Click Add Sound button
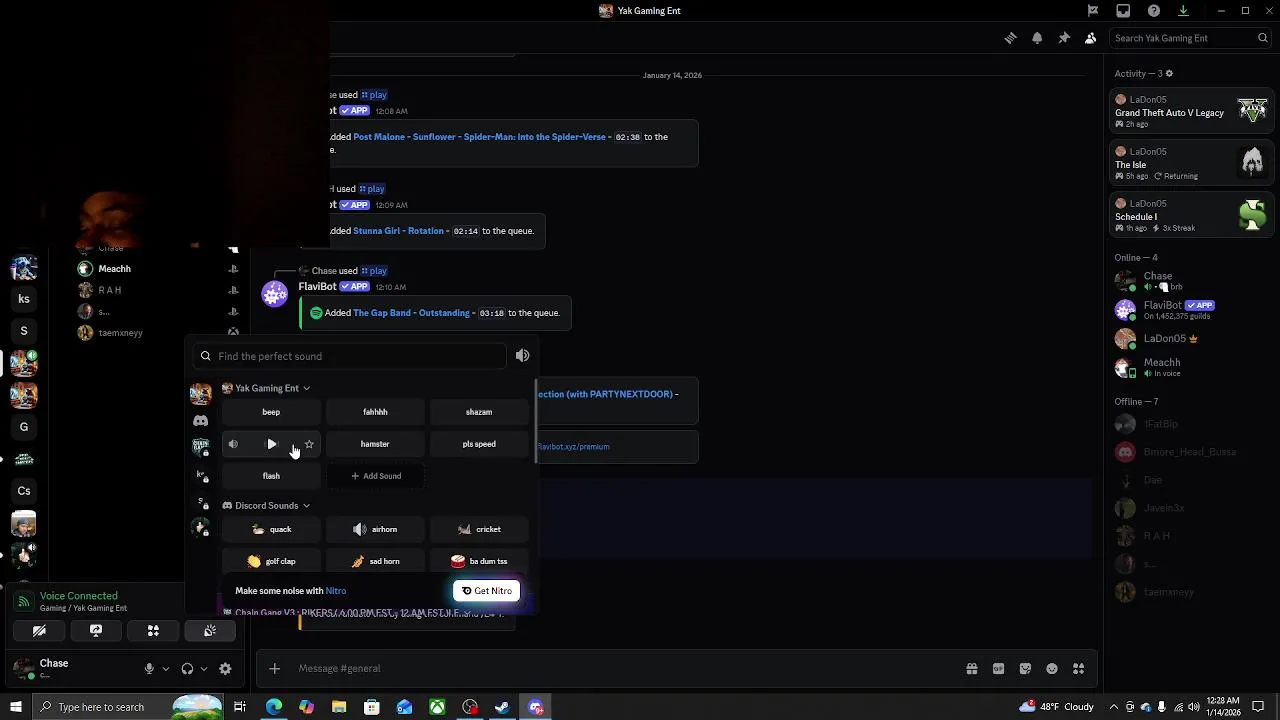Viewport: 1280px width, 720px height. click(x=375, y=476)
